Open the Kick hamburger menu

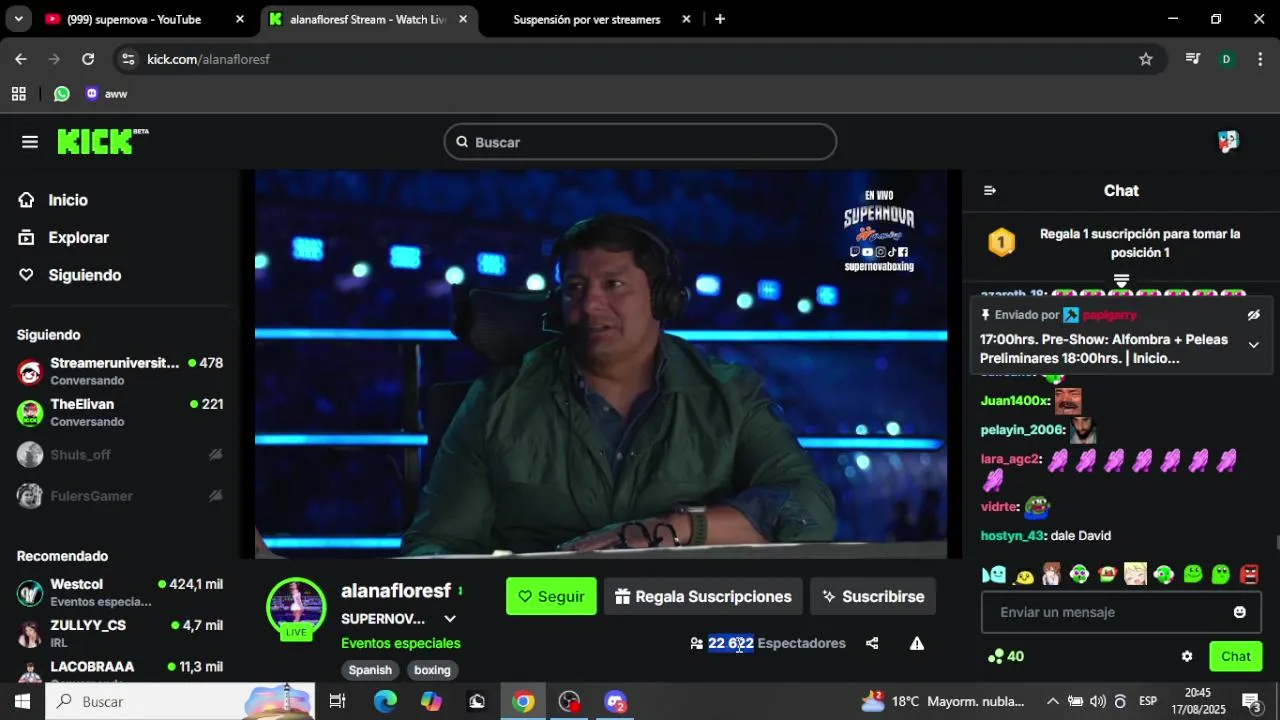30,142
